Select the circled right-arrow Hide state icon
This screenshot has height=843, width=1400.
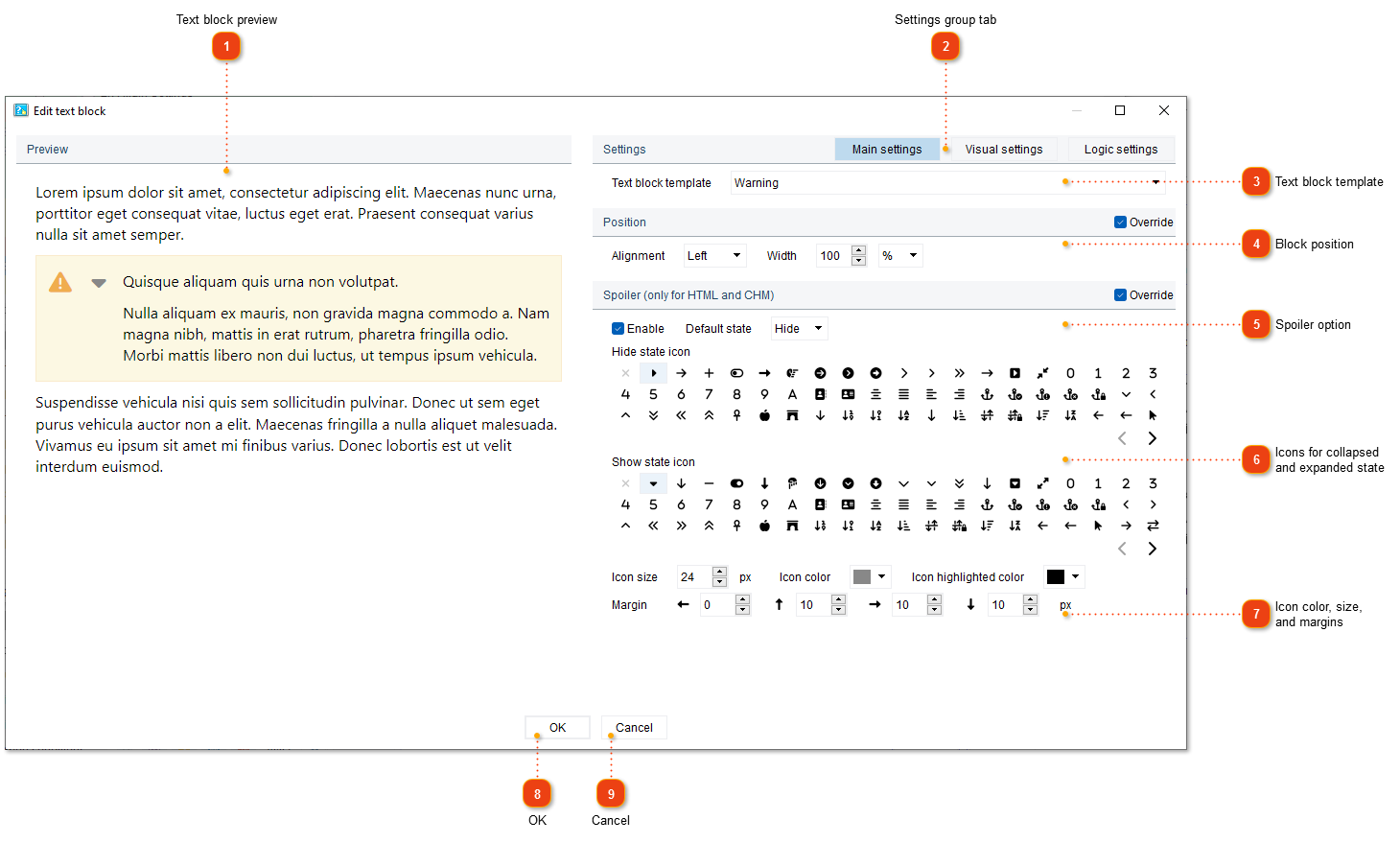click(820, 372)
